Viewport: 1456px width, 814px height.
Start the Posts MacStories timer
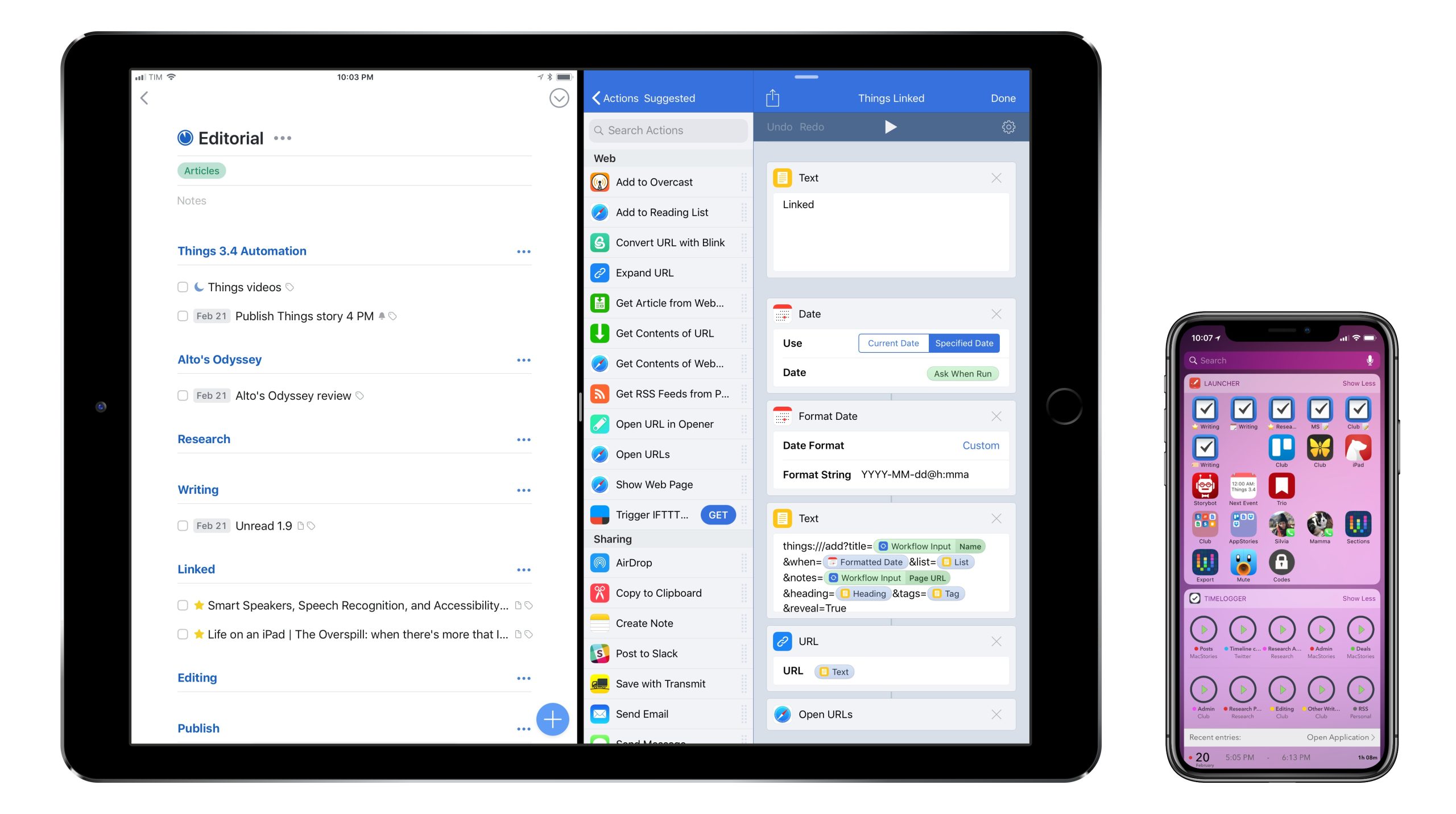(x=1203, y=629)
